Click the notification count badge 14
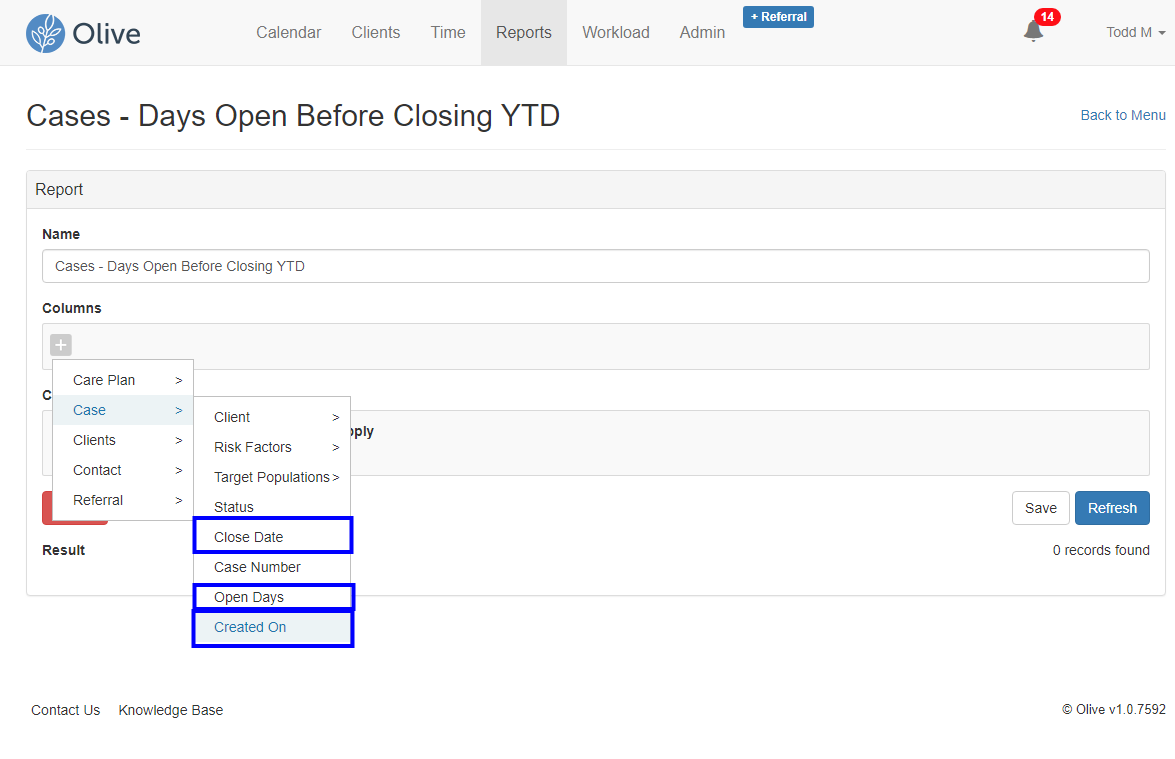1175x759 pixels. point(1047,16)
